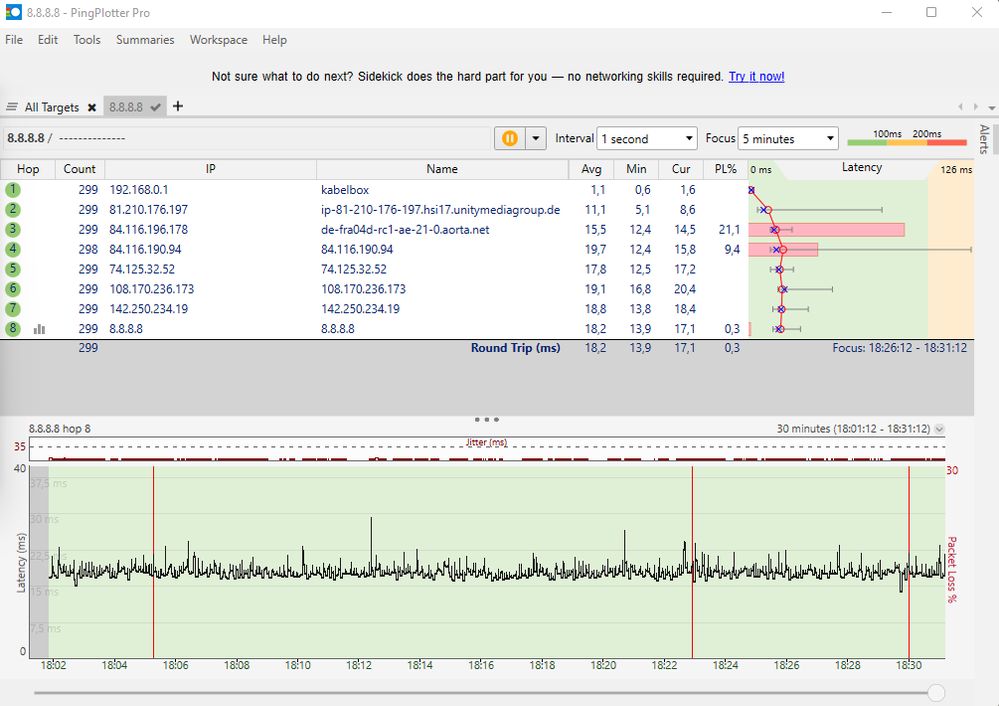Open the Alerts side panel
999x706 pixels.
(x=984, y=139)
